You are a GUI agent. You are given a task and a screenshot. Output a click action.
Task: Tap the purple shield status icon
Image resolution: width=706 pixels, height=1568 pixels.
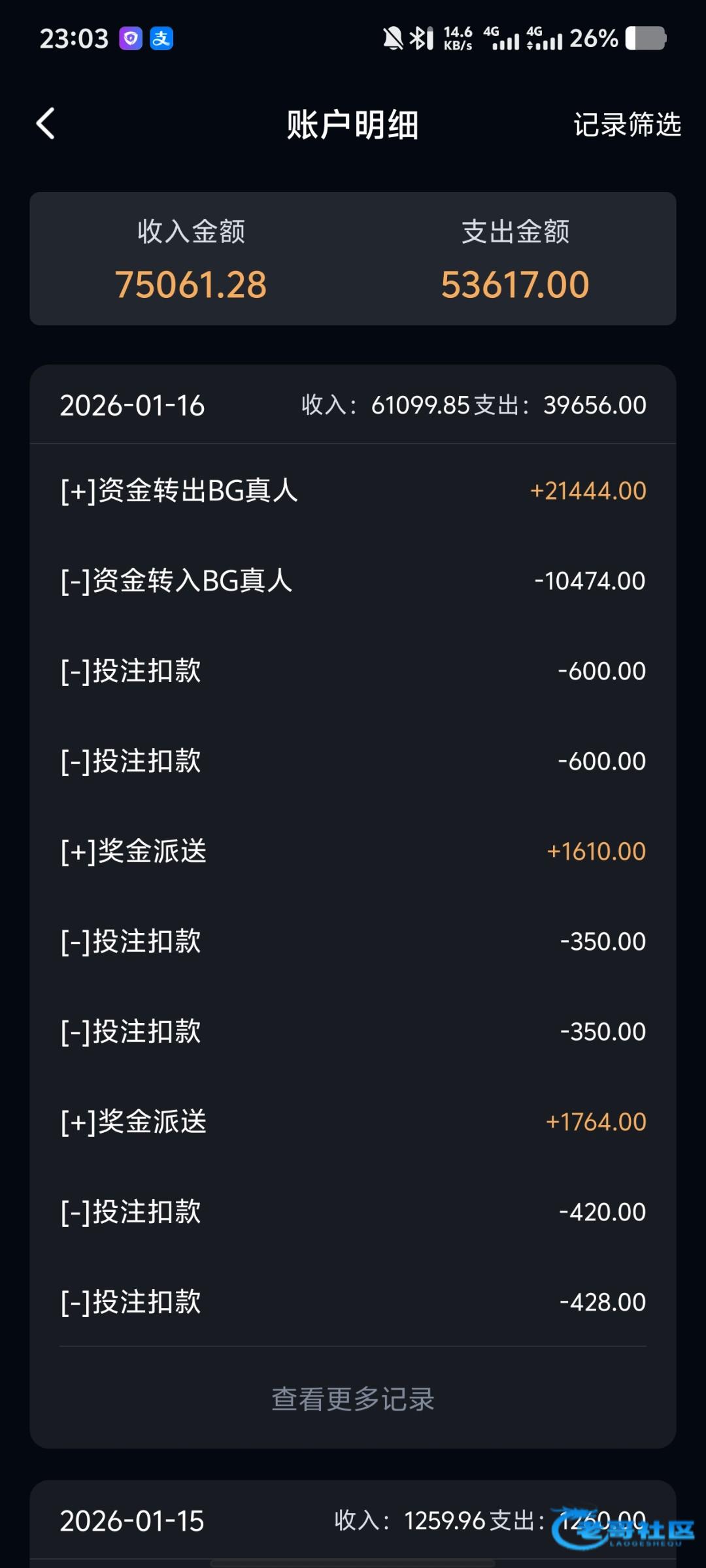click(x=131, y=39)
